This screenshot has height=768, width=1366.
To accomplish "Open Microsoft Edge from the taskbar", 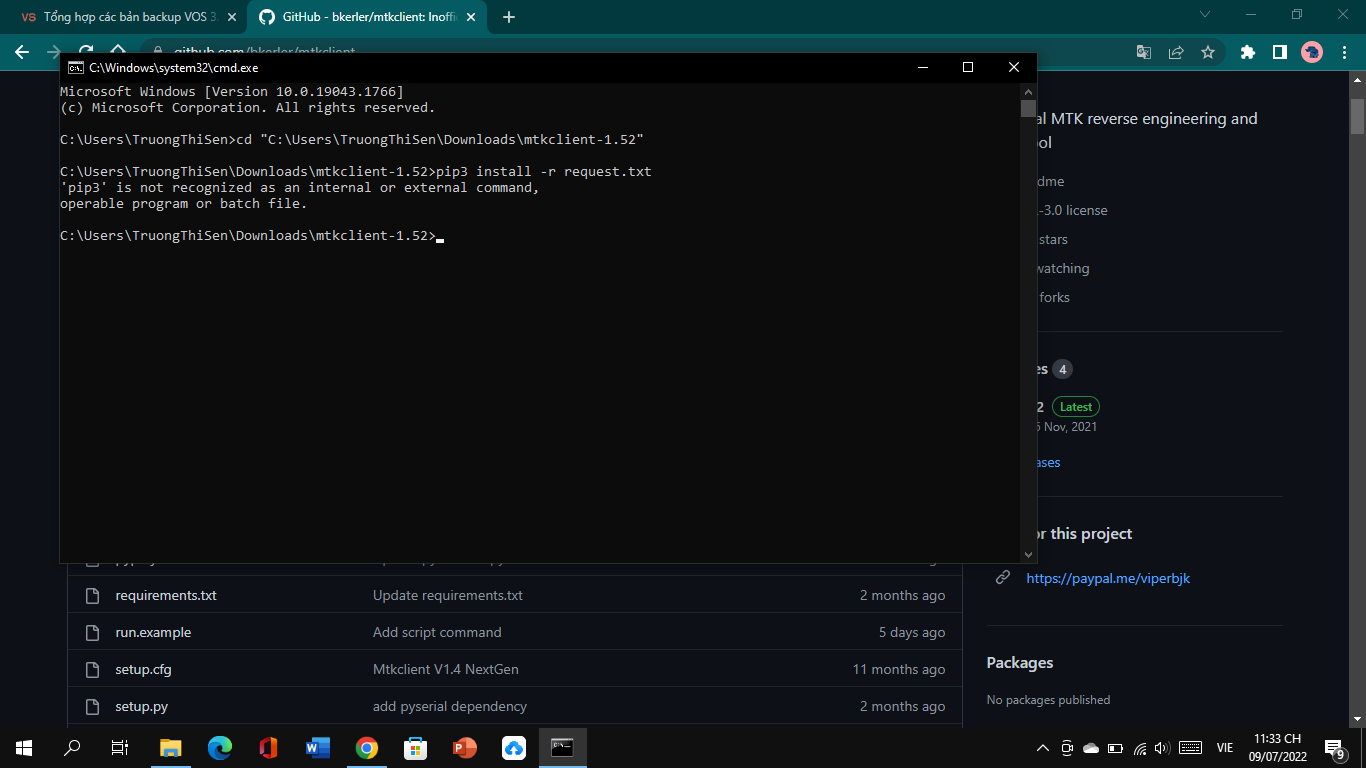I will [x=220, y=748].
